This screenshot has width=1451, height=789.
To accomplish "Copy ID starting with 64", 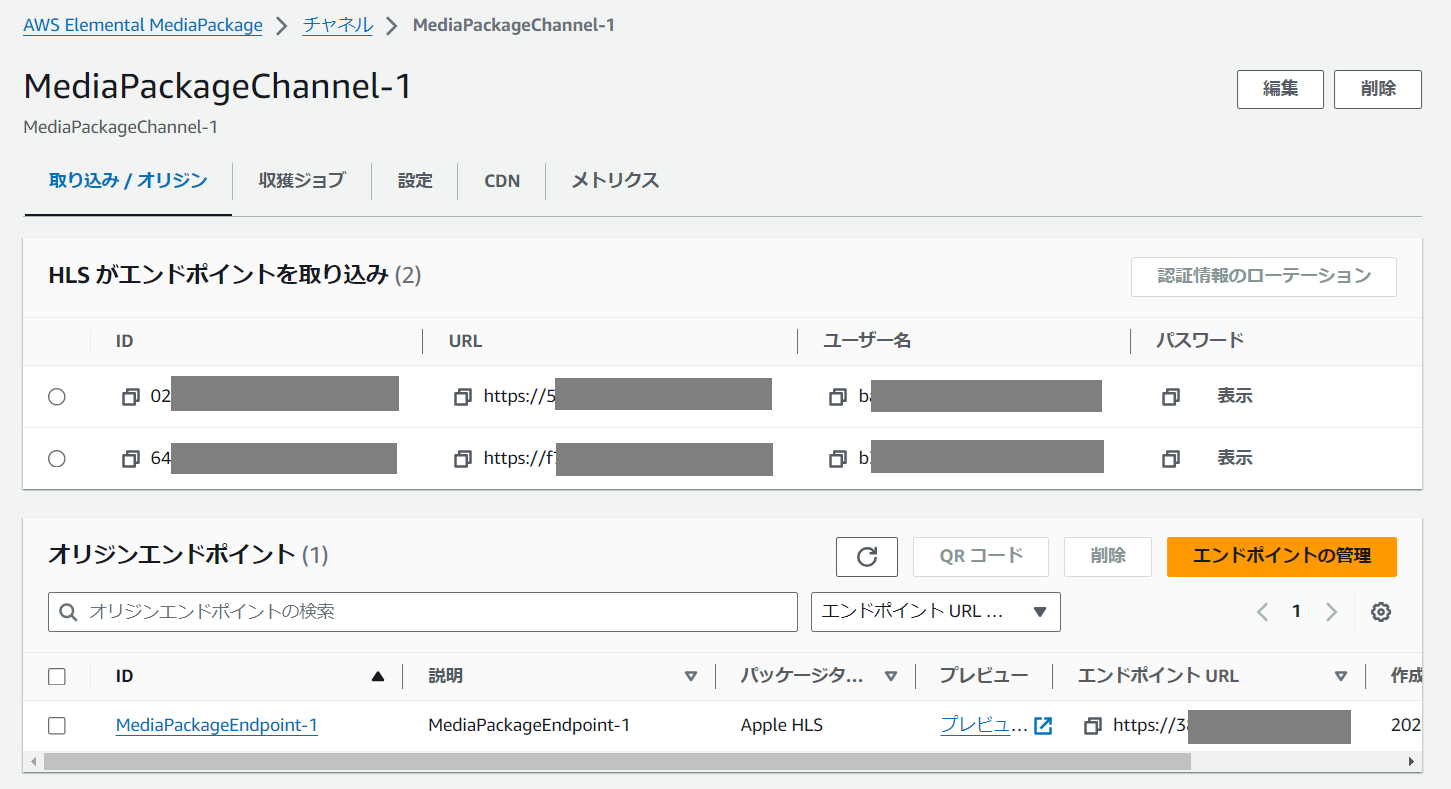I will pos(130,459).
